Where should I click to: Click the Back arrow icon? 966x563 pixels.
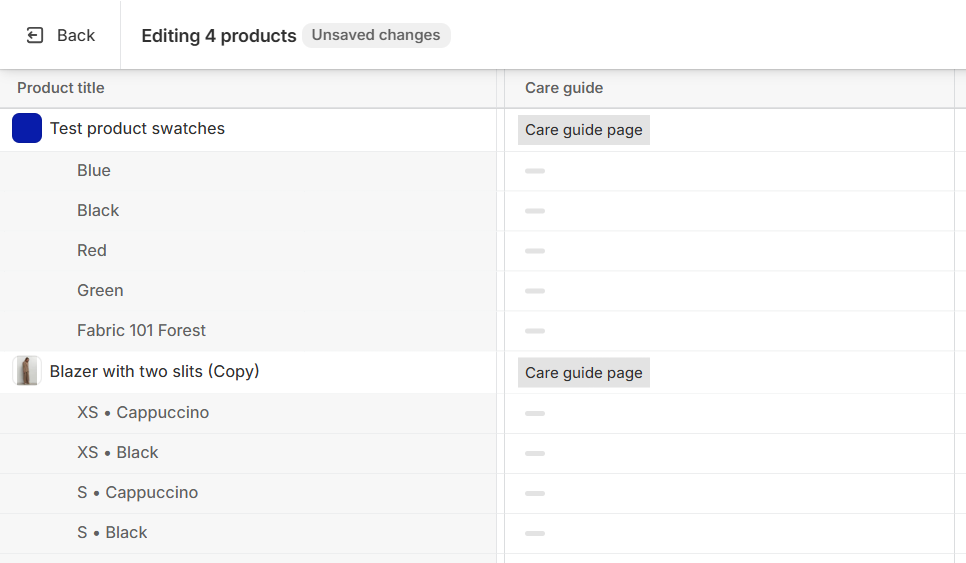[35, 35]
